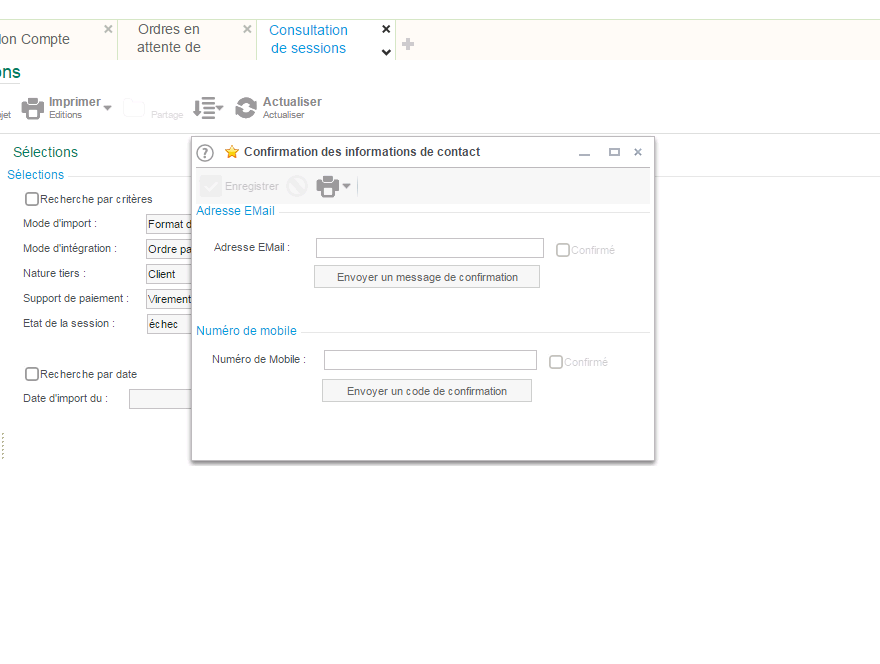Click Envoyer un message de confirmation
The width and height of the screenshot is (880, 664).
coord(427,277)
